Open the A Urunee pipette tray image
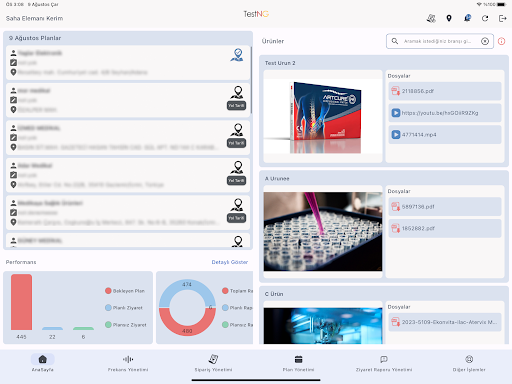Image resolution: width=512 pixels, height=384 pixels. click(x=323, y=232)
